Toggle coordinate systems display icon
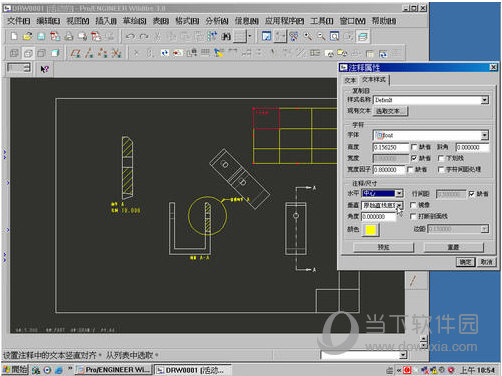The image size is (502, 376). tap(116, 53)
